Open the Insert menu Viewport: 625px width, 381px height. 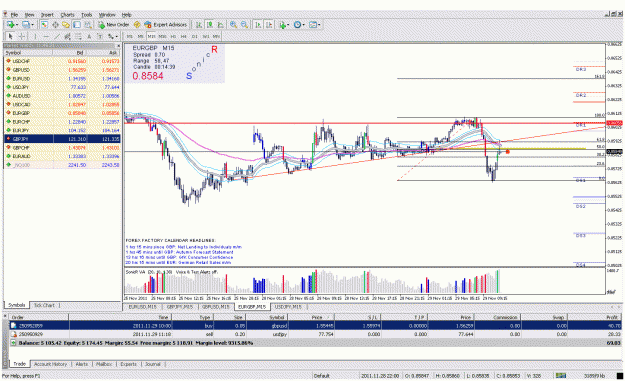[47, 15]
